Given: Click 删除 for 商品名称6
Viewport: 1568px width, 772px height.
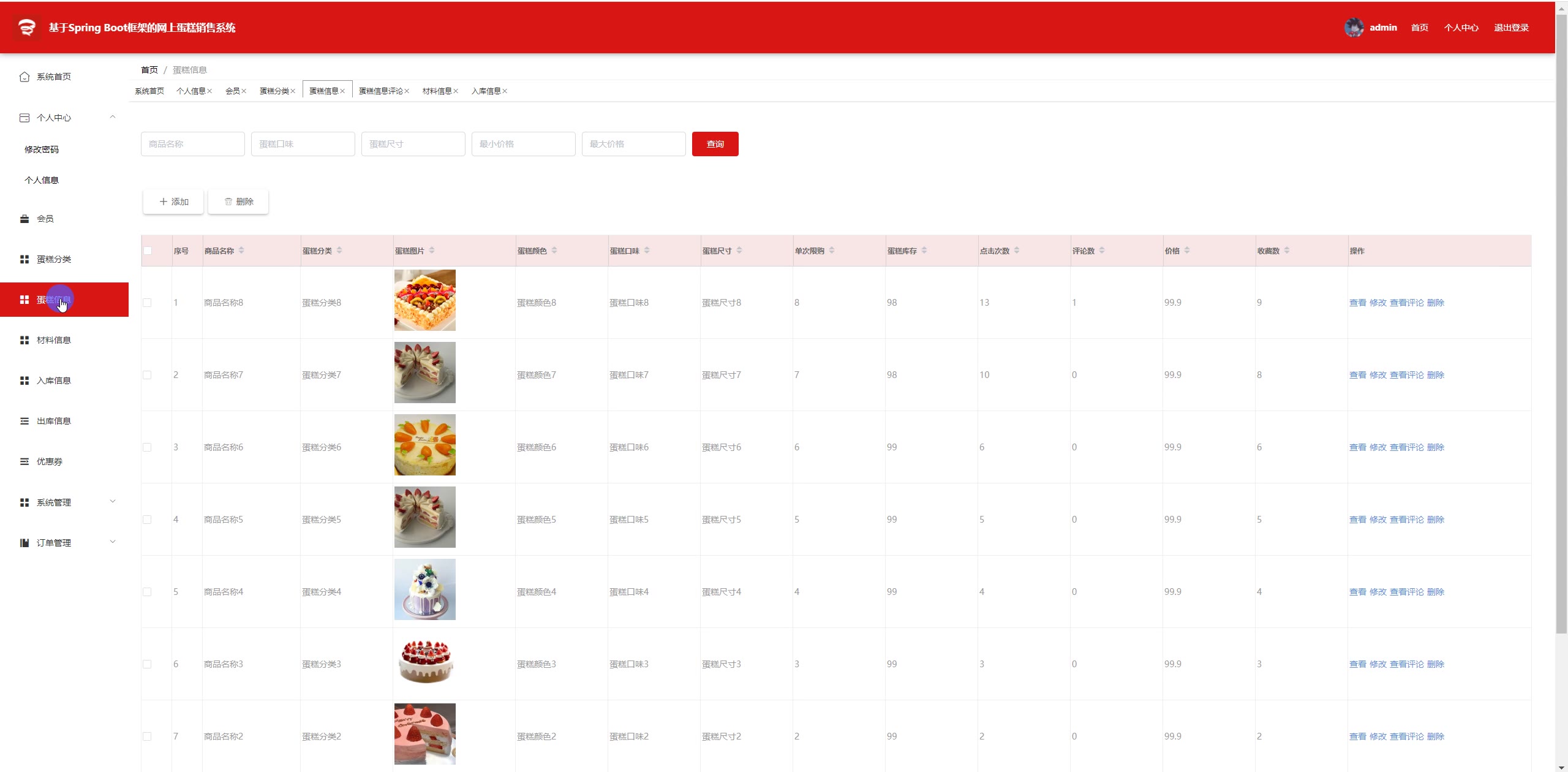Looking at the screenshot, I should (x=1436, y=447).
